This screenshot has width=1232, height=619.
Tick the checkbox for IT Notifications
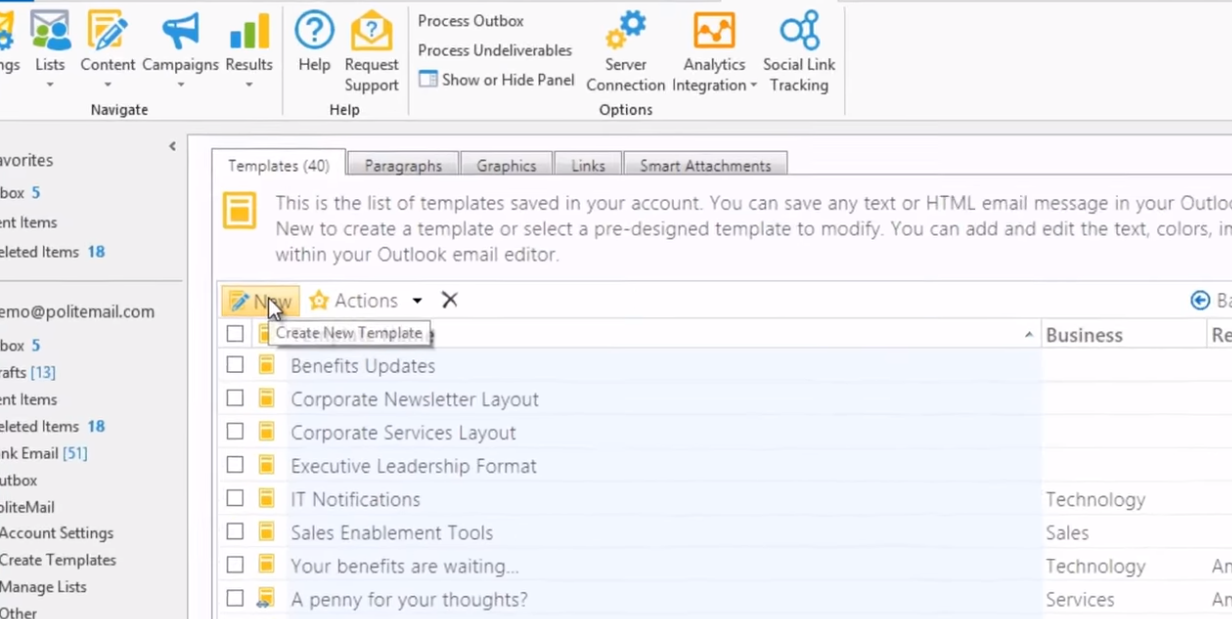pyautogui.click(x=235, y=498)
